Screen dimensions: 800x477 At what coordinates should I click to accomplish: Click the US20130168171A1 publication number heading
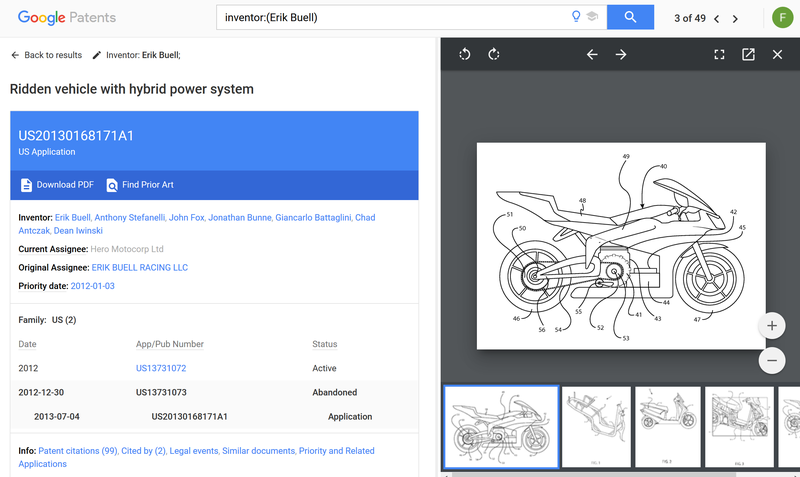coord(76,136)
